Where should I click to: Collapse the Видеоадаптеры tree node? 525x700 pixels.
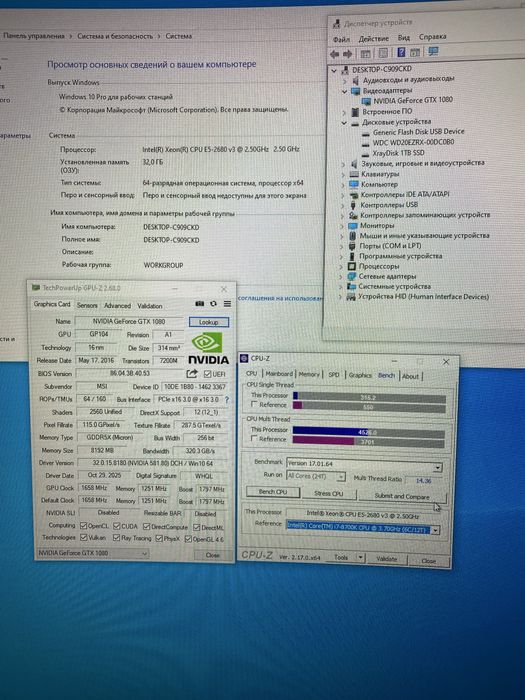tap(344, 92)
